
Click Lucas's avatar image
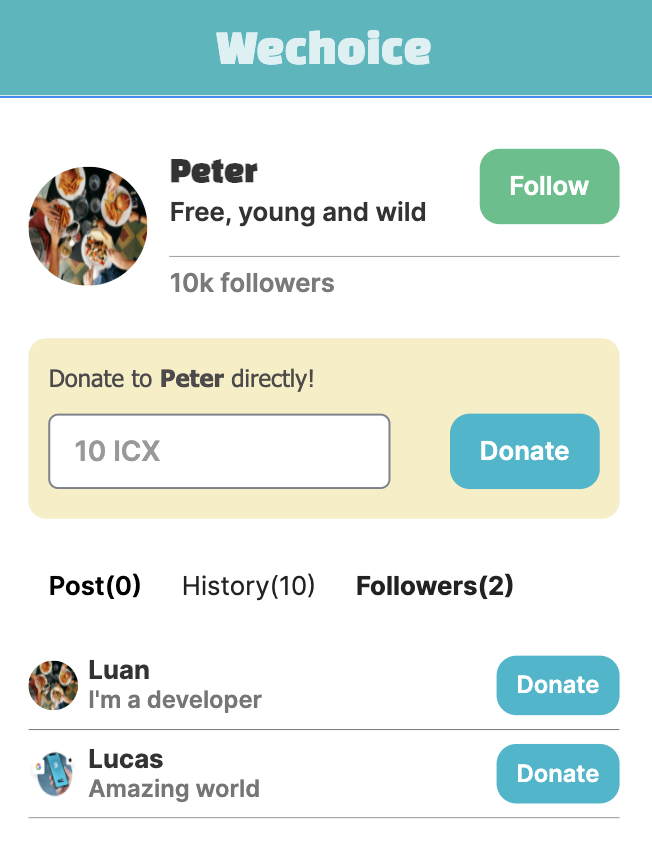53,774
